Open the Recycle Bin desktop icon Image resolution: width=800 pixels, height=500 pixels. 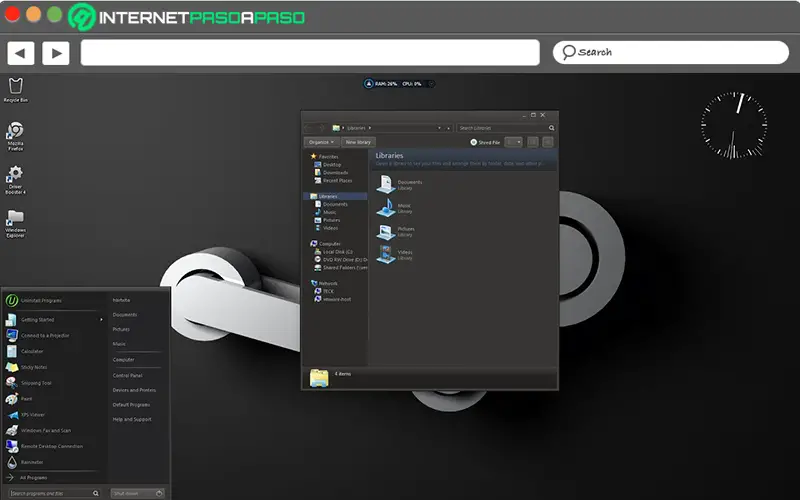[x=15, y=90]
